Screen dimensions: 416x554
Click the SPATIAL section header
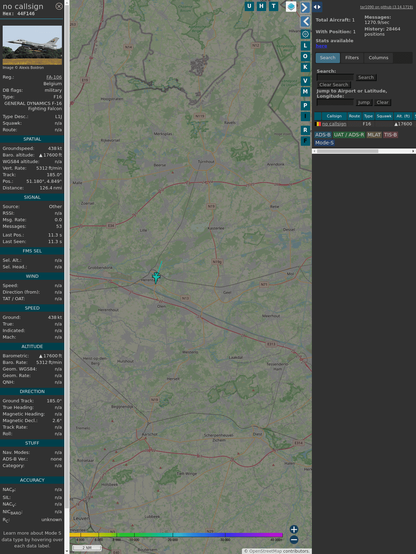(x=32, y=139)
